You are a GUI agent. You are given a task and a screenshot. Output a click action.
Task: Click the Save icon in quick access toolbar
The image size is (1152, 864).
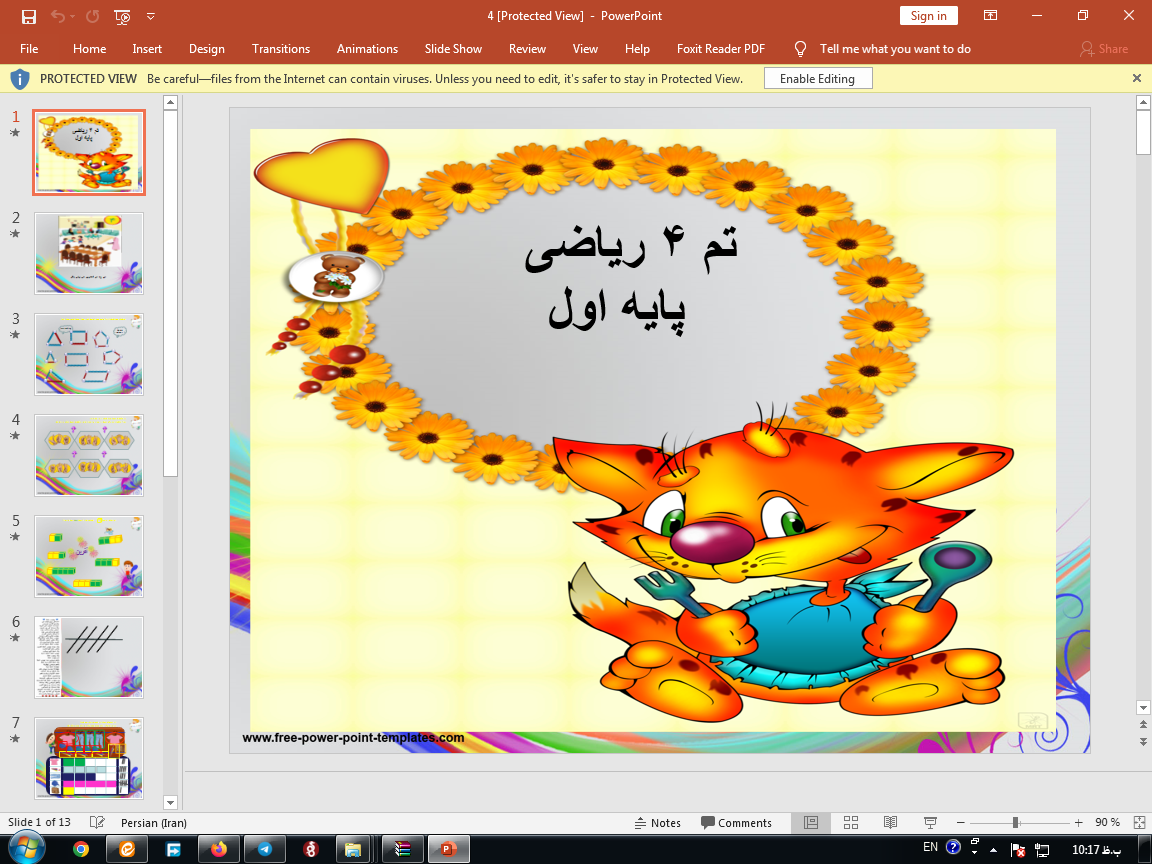[28, 16]
